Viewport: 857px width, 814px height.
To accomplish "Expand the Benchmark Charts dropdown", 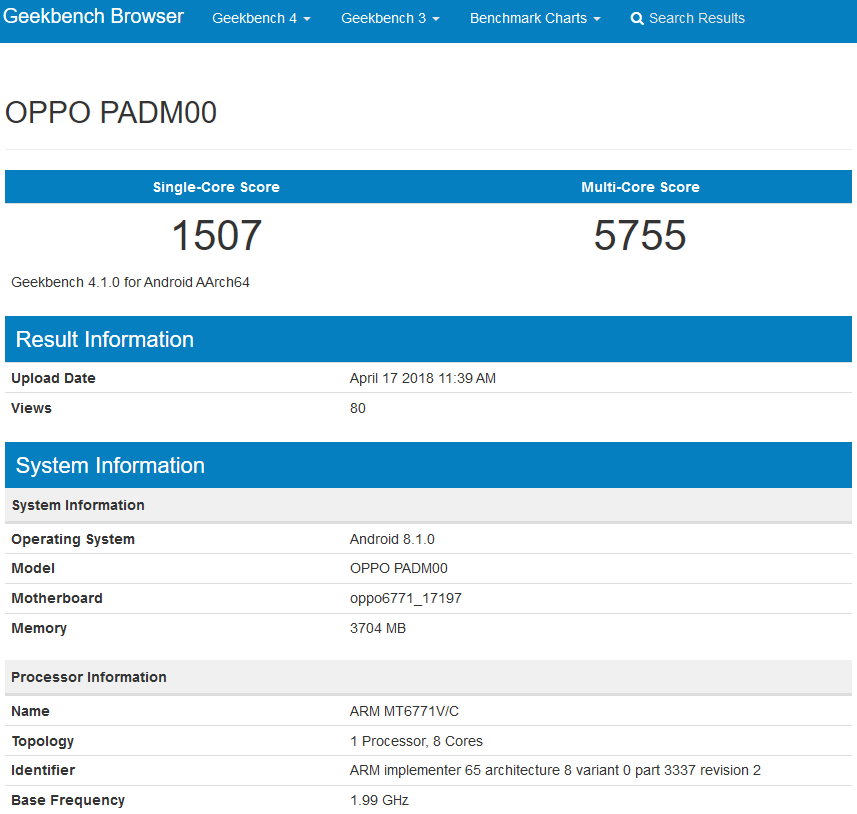I will pos(535,19).
